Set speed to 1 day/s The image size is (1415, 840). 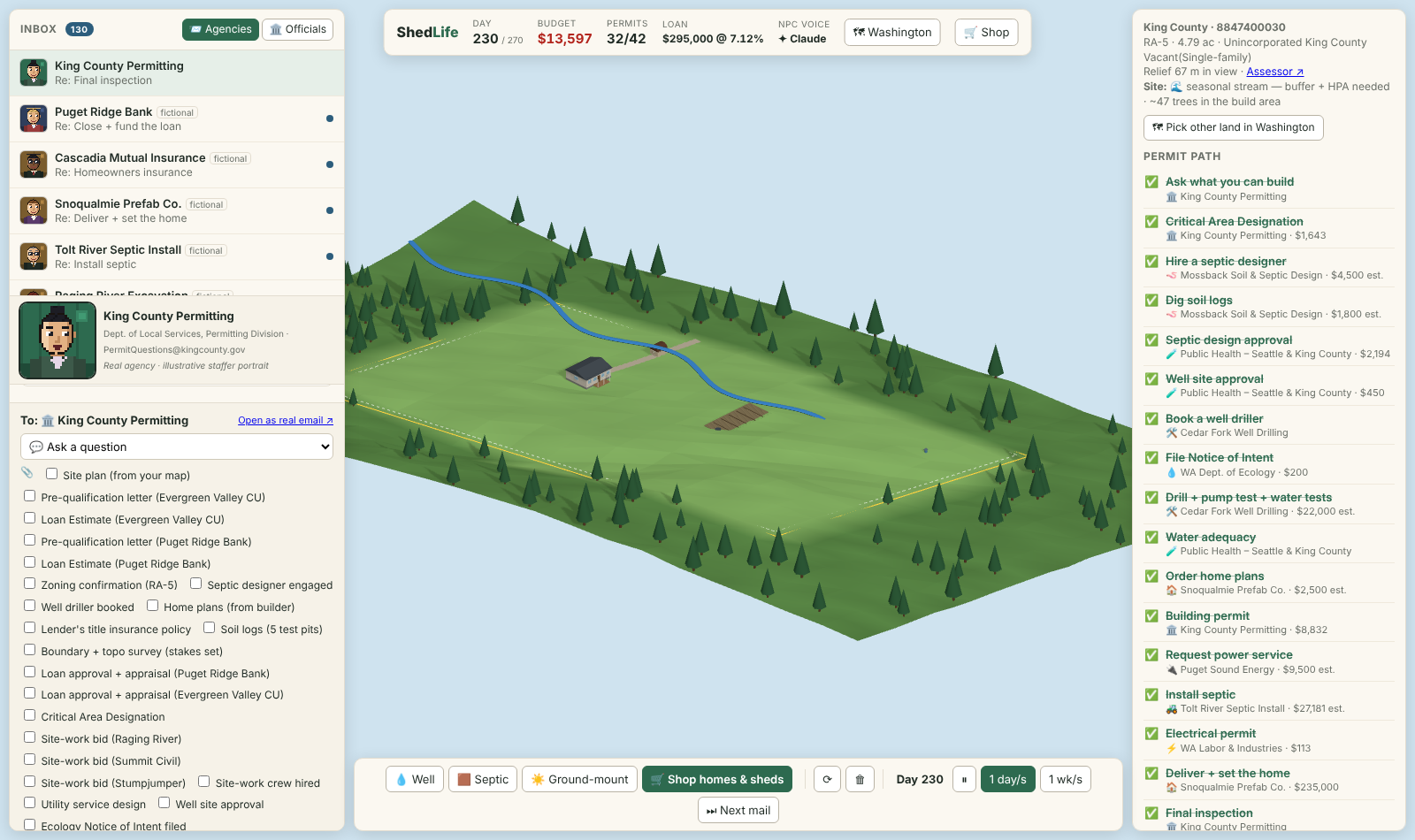point(1008,779)
